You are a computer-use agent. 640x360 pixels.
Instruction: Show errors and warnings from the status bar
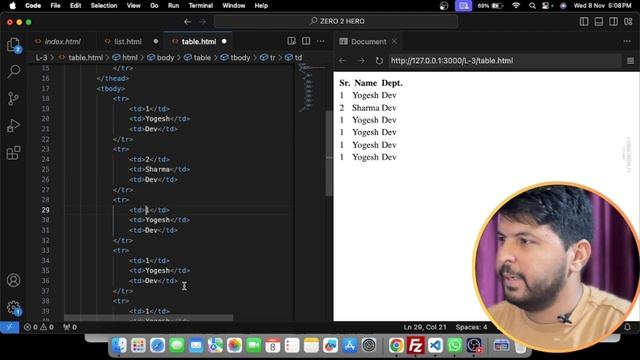pyautogui.click(x=39, y=327)
